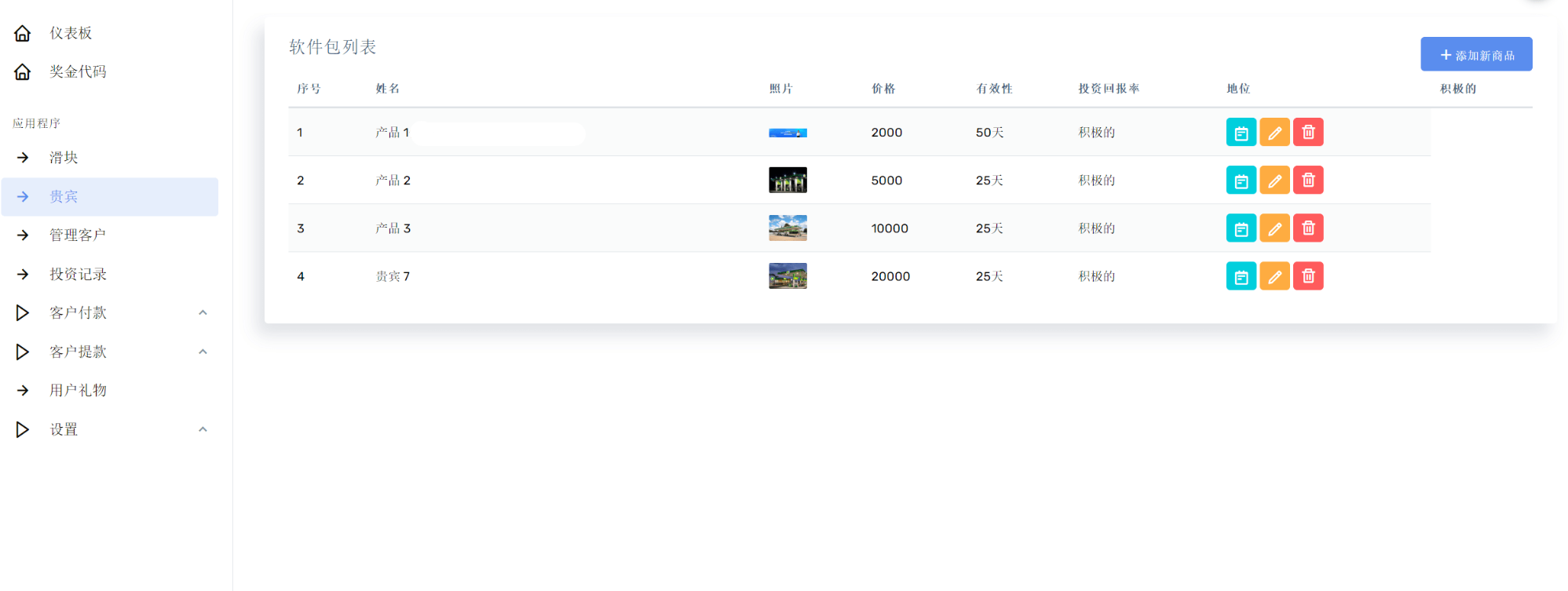Go to 仪表板 in sidebar
The image size is (1568, 591).
tap(71, 33)
